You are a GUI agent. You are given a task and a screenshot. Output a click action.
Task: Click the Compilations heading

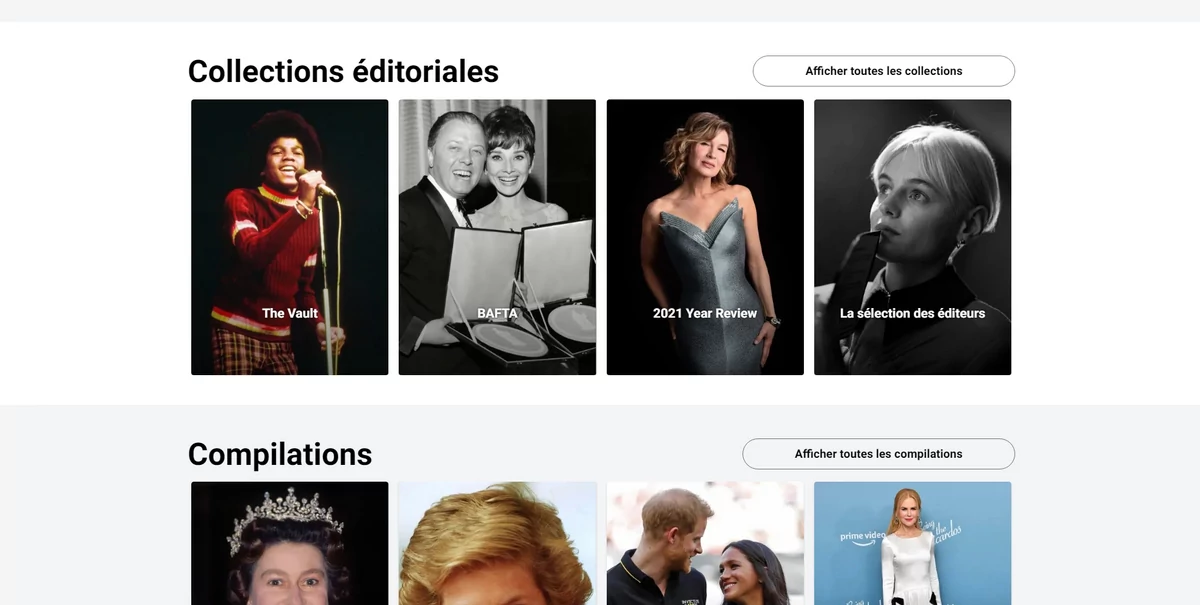coord(280,454)
